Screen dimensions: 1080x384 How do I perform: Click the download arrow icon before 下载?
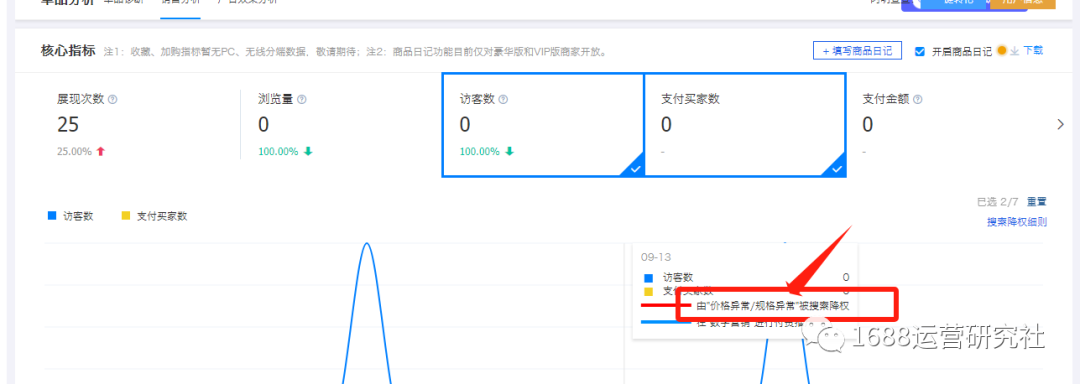tap(1014, 51)
